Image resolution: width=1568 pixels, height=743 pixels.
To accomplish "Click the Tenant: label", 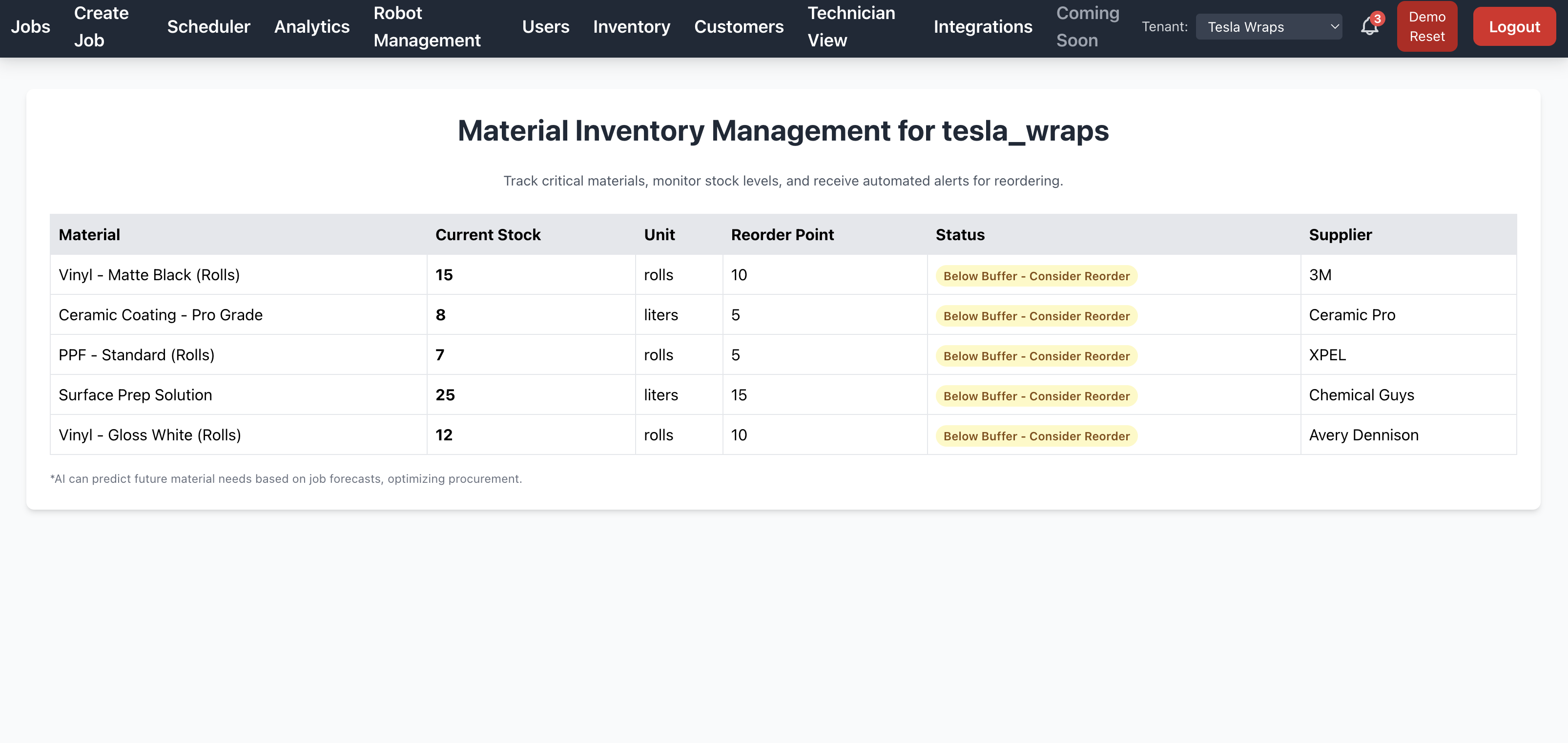I will tap(1164, 27).
